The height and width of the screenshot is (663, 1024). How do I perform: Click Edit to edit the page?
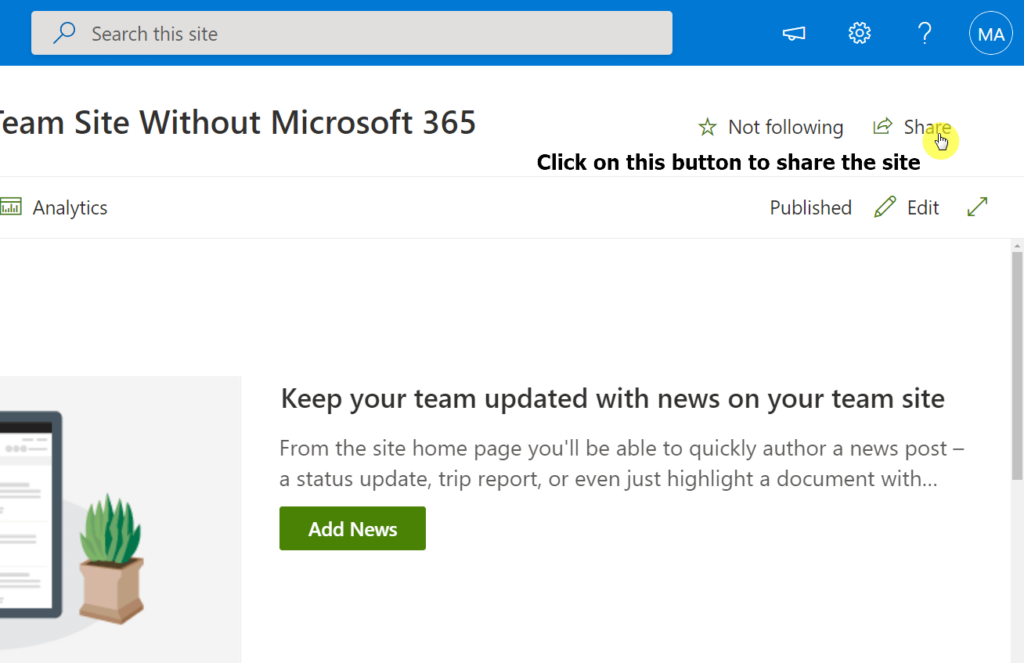pos(906,207)
